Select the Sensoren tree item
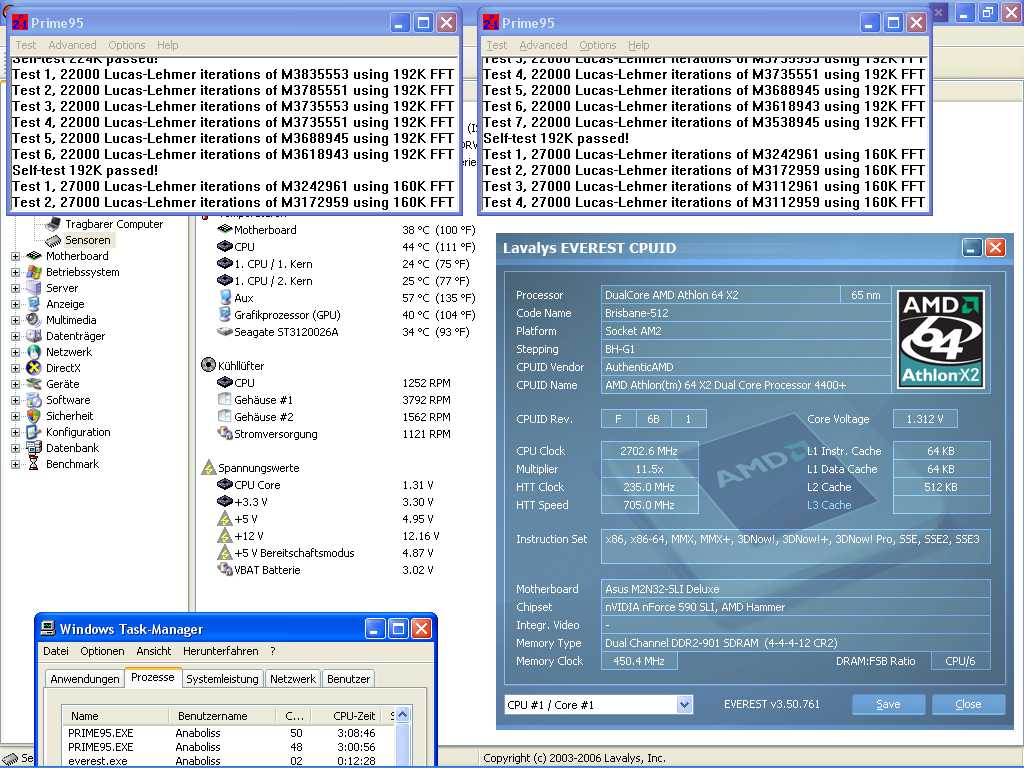 (x=88, y=240)
